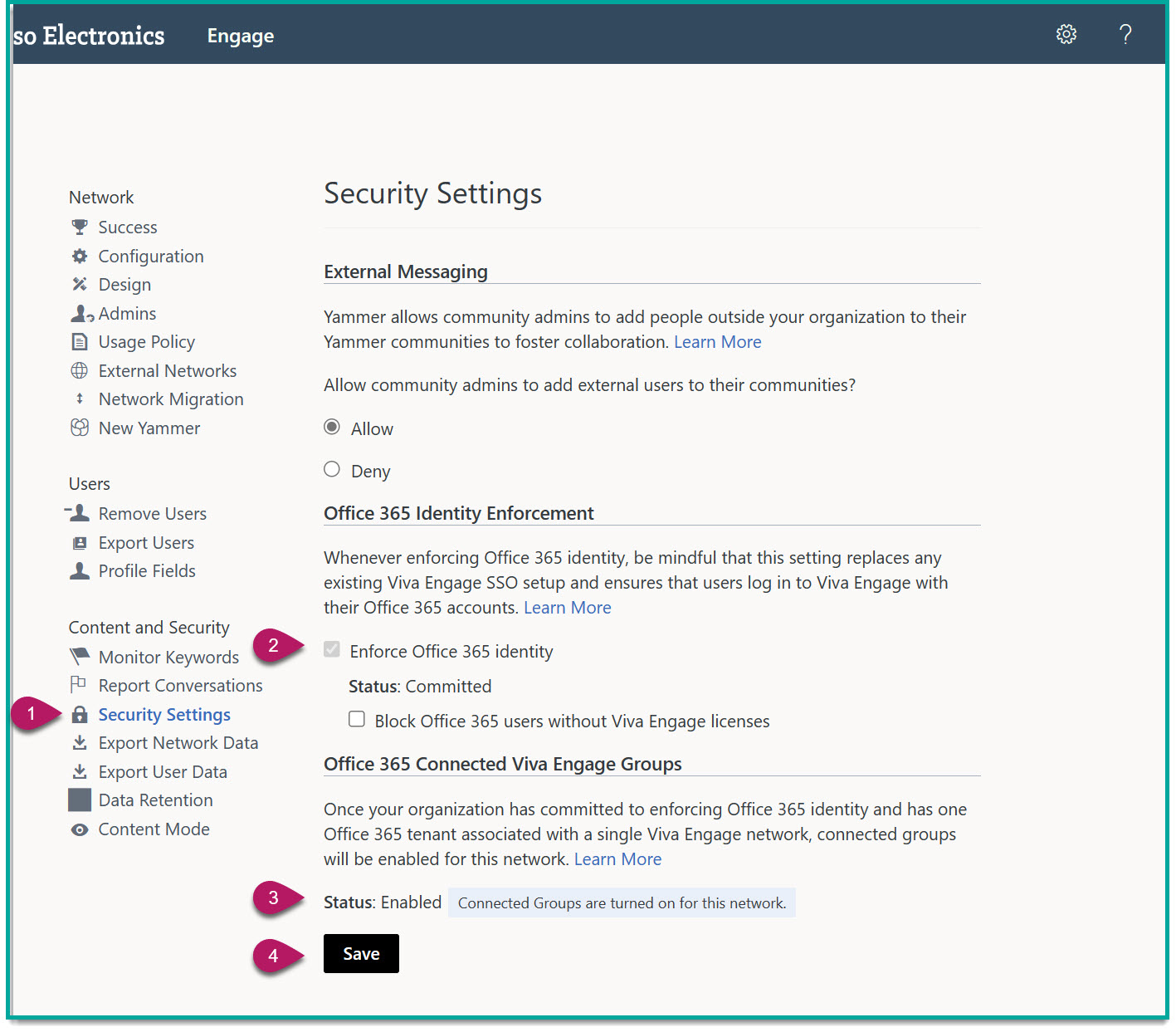Click the Contoso Electronics logo
Screen dimensions: 1176x1032
point(88,36)
